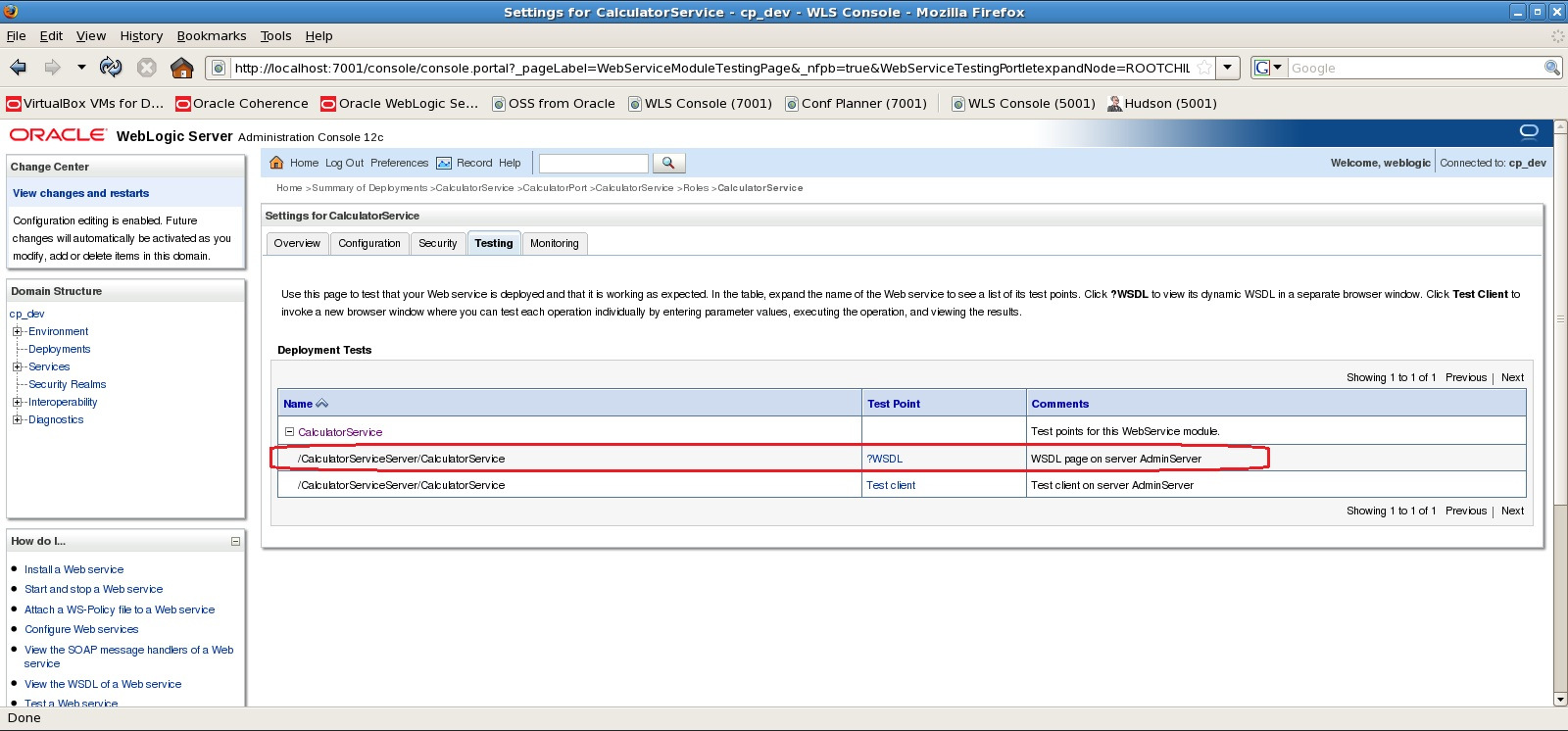The image size is (1568, 731).
Task: Switch to the Monitoring tab
Action: [555, 243]
